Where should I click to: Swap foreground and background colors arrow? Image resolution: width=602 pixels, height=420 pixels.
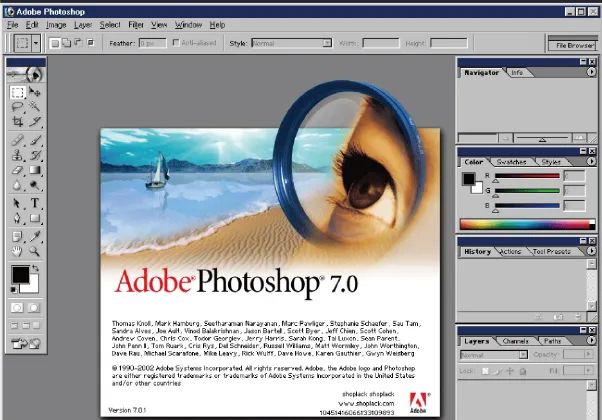click(35, 268)
